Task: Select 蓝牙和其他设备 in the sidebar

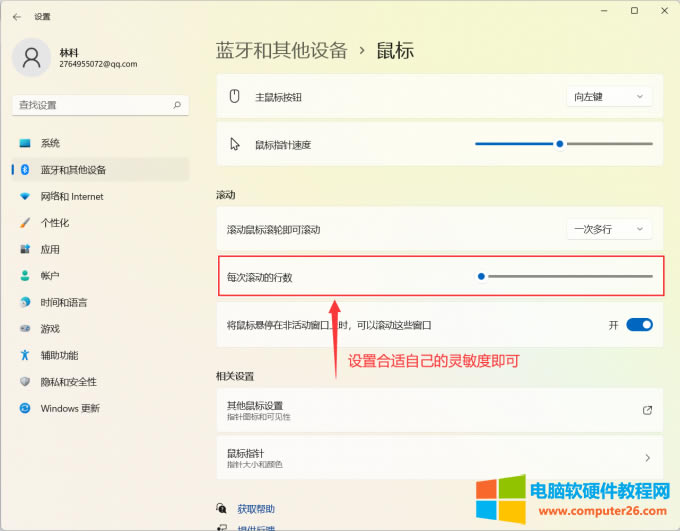Action: (73, 170)
